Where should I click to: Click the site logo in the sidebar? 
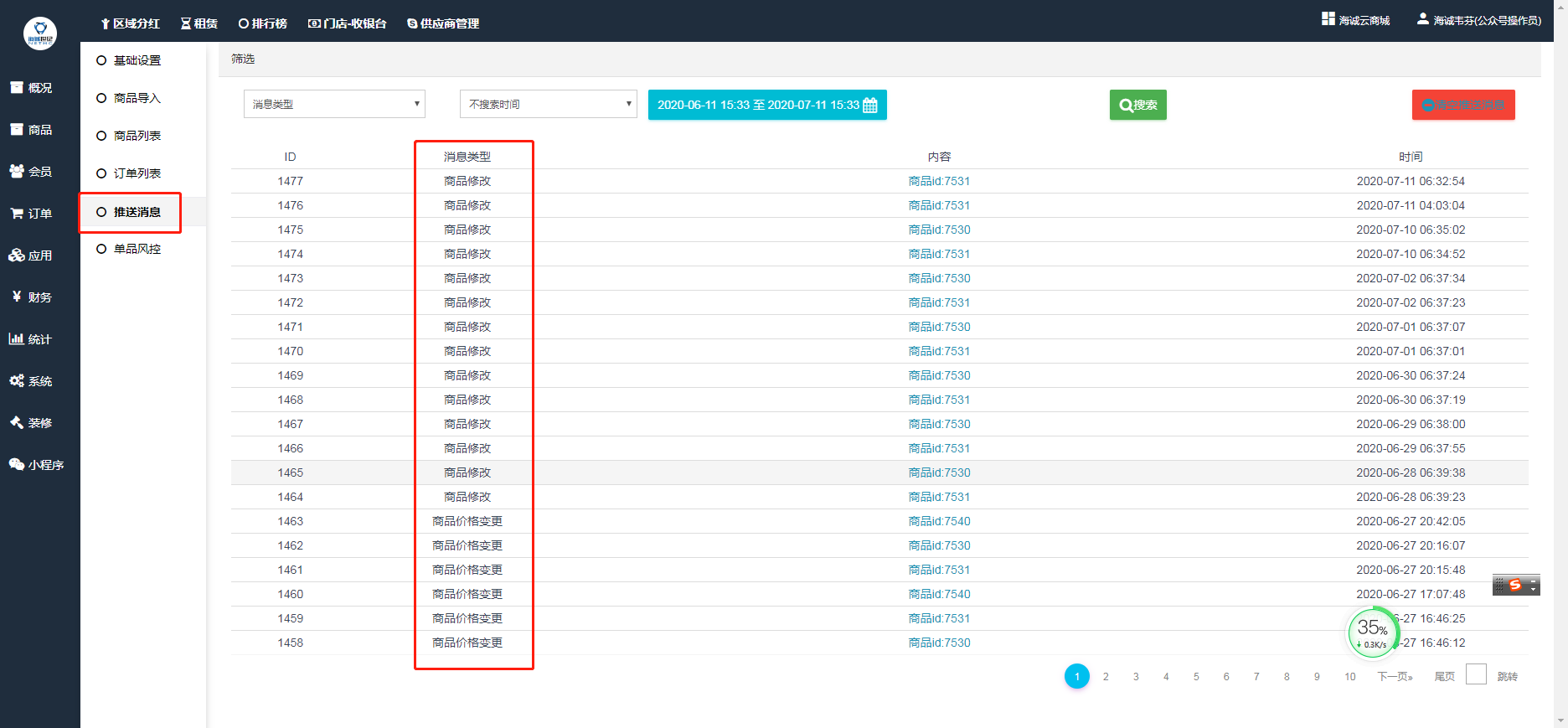(40, 34)
